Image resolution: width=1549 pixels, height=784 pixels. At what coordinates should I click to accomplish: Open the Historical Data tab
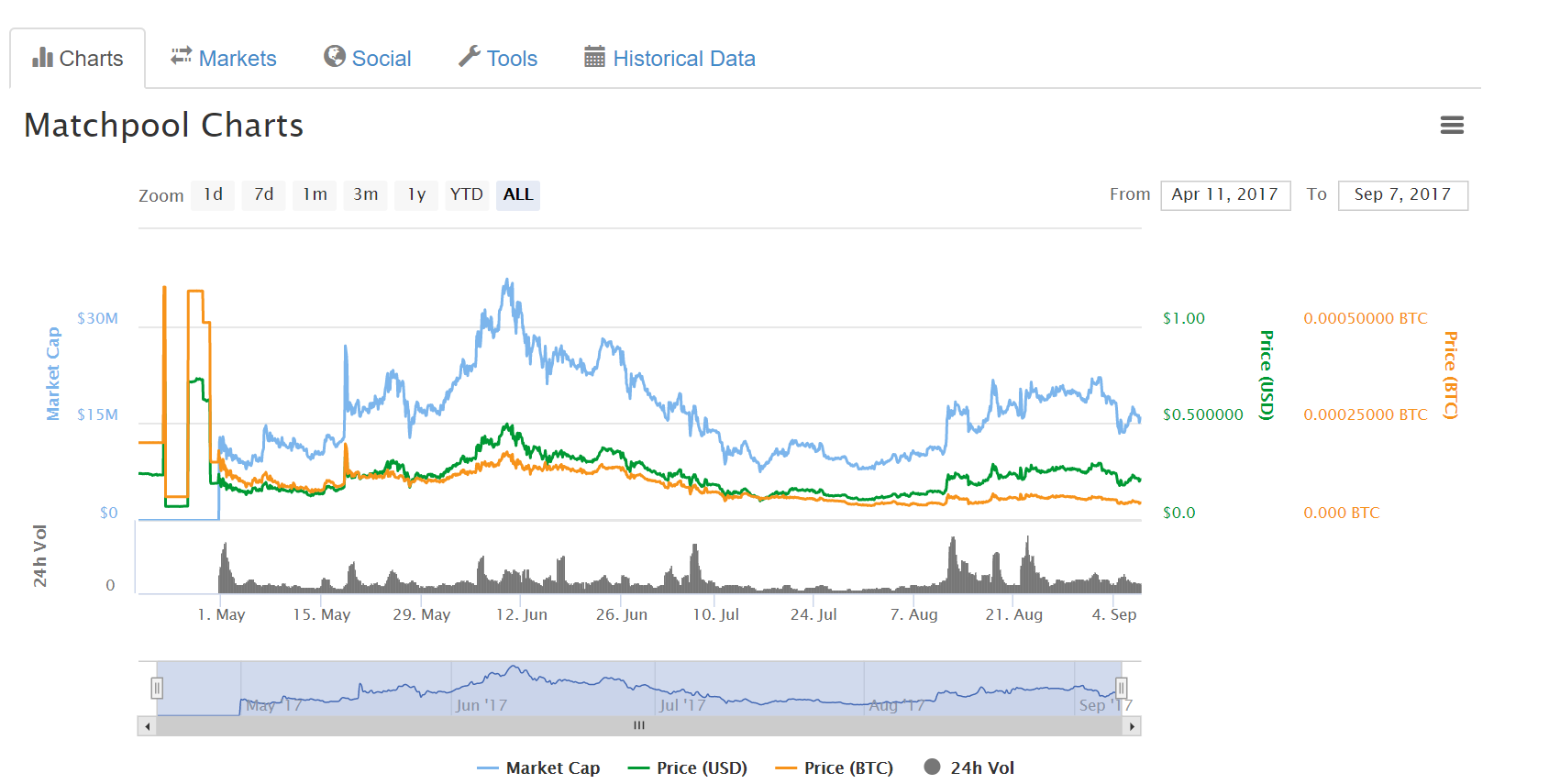(x=683, y=59)
